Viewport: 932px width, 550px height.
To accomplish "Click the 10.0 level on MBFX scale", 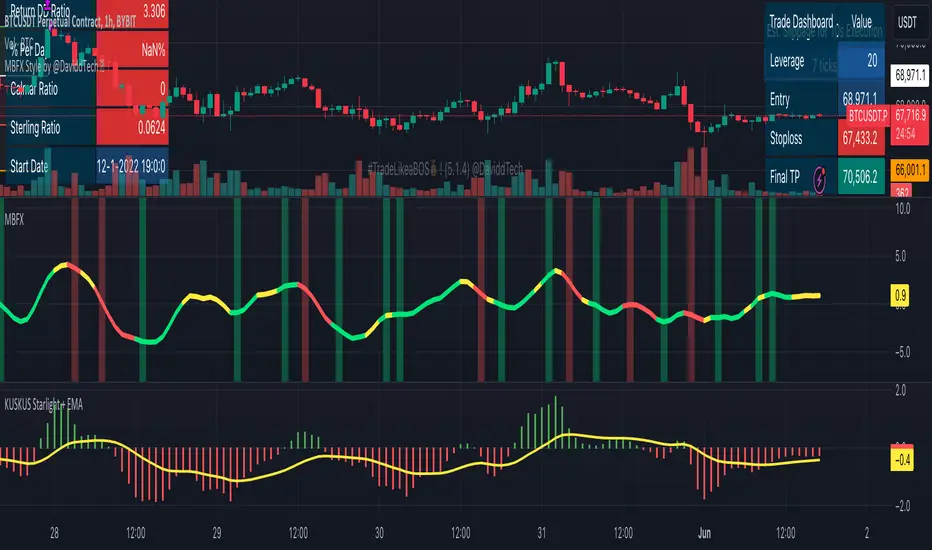I will (x=902, y=209).
